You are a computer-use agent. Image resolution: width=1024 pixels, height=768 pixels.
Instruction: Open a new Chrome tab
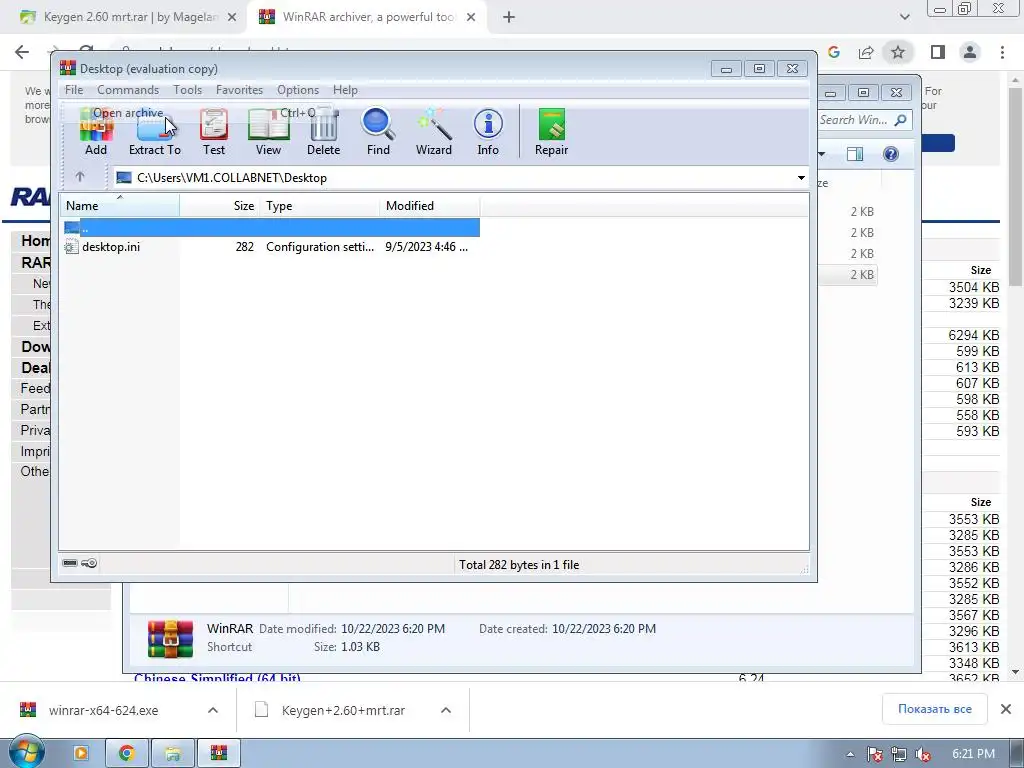[509, 17]
